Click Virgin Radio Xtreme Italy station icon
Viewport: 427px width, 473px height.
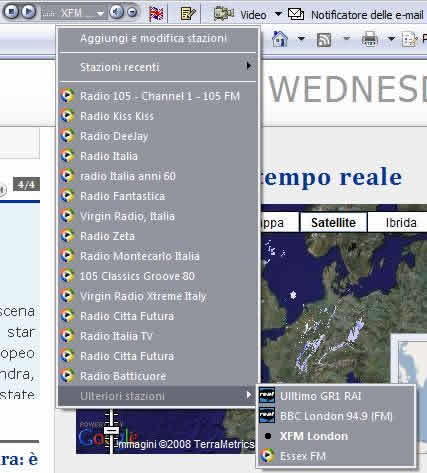68,296
